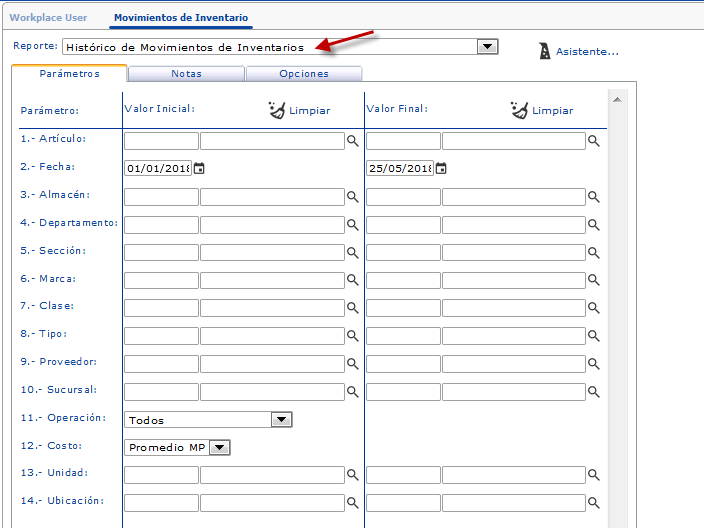
Task: Focus final Almacén code field
Action: 403,197
